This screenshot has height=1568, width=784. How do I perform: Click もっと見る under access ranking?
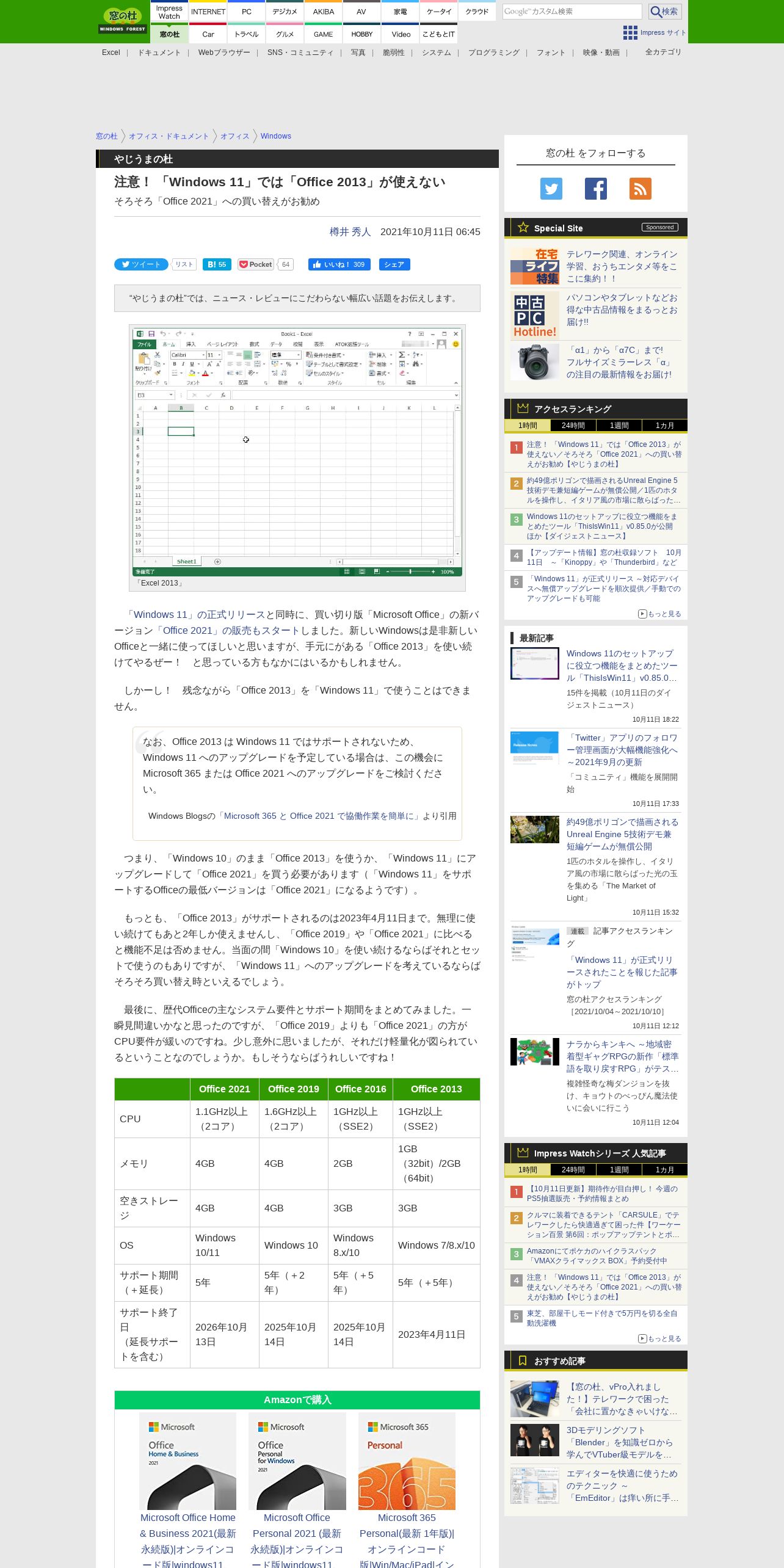[660, 614]
